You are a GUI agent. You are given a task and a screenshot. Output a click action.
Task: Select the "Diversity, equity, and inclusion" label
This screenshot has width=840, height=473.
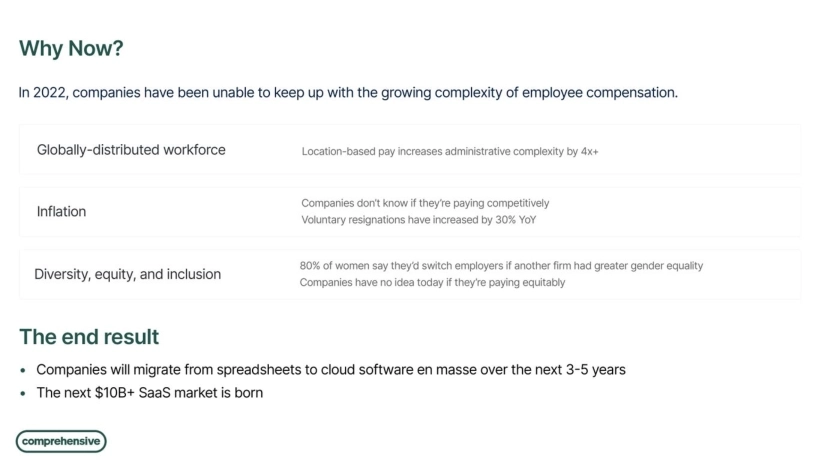pyautogui.click(x=128, y=274)
